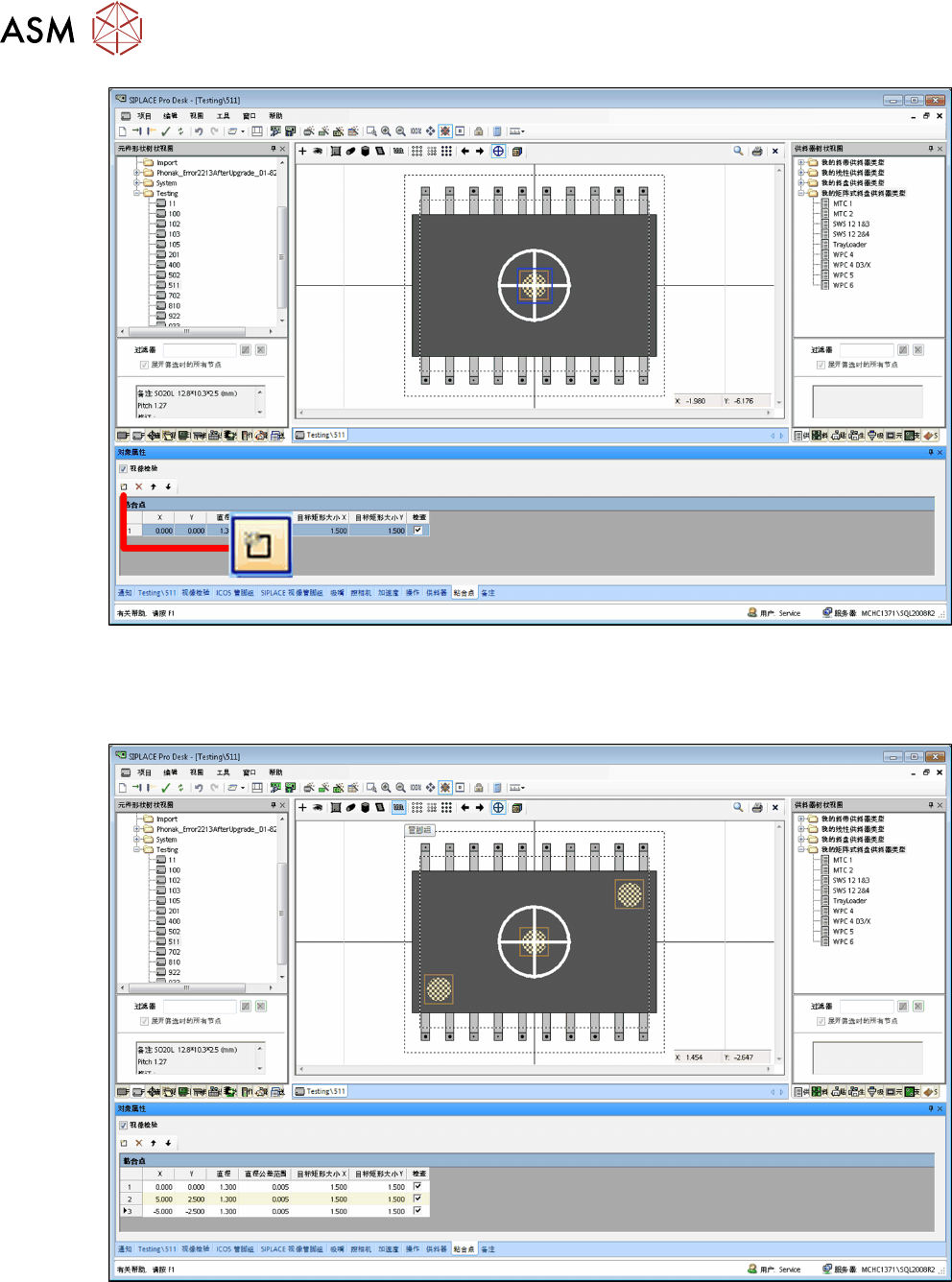Click printer icon in second screenshot's view toolbar
This screenshot has height=1282, width=952.
pos(757,807)
